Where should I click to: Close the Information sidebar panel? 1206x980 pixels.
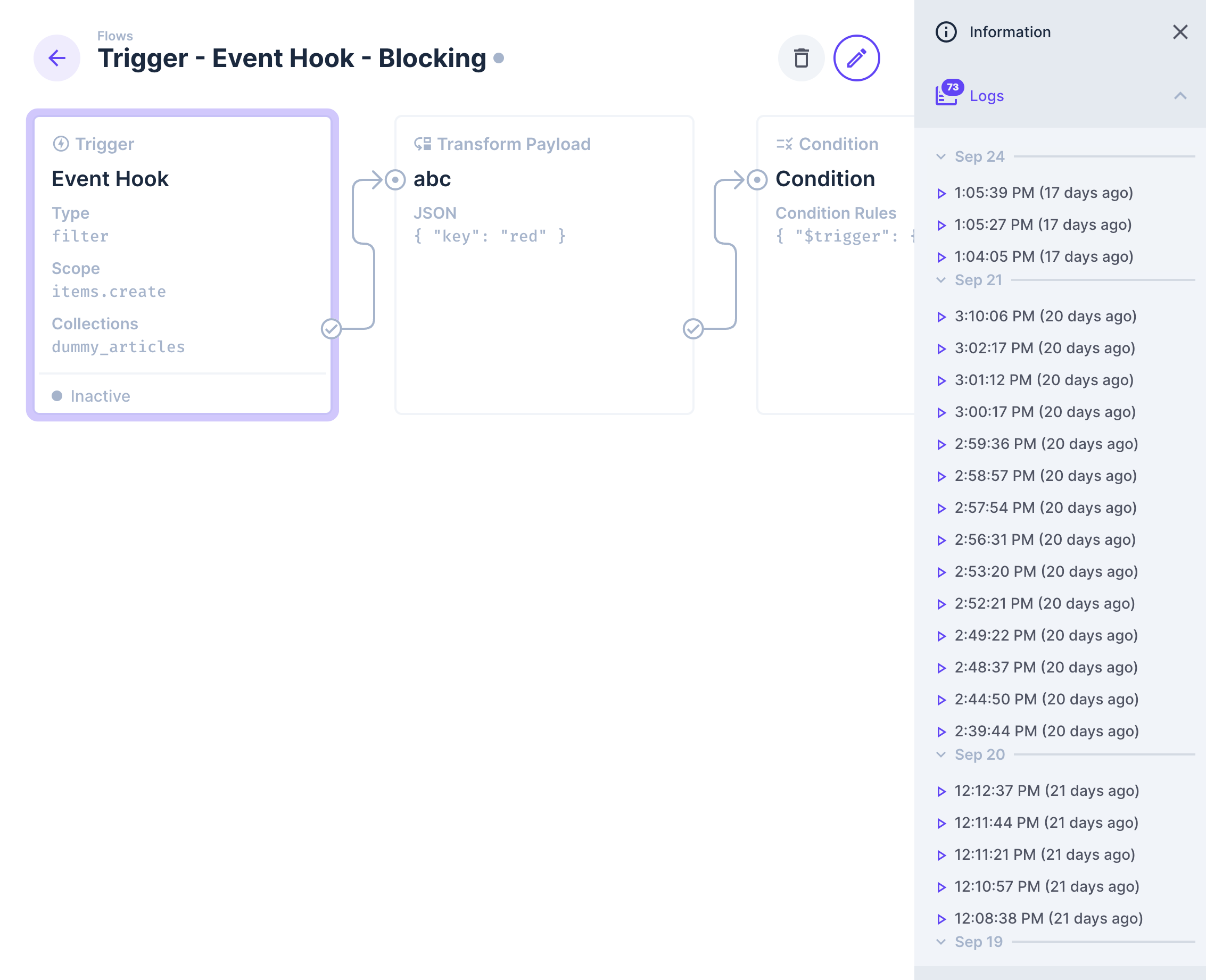[x=1180, y=32]
